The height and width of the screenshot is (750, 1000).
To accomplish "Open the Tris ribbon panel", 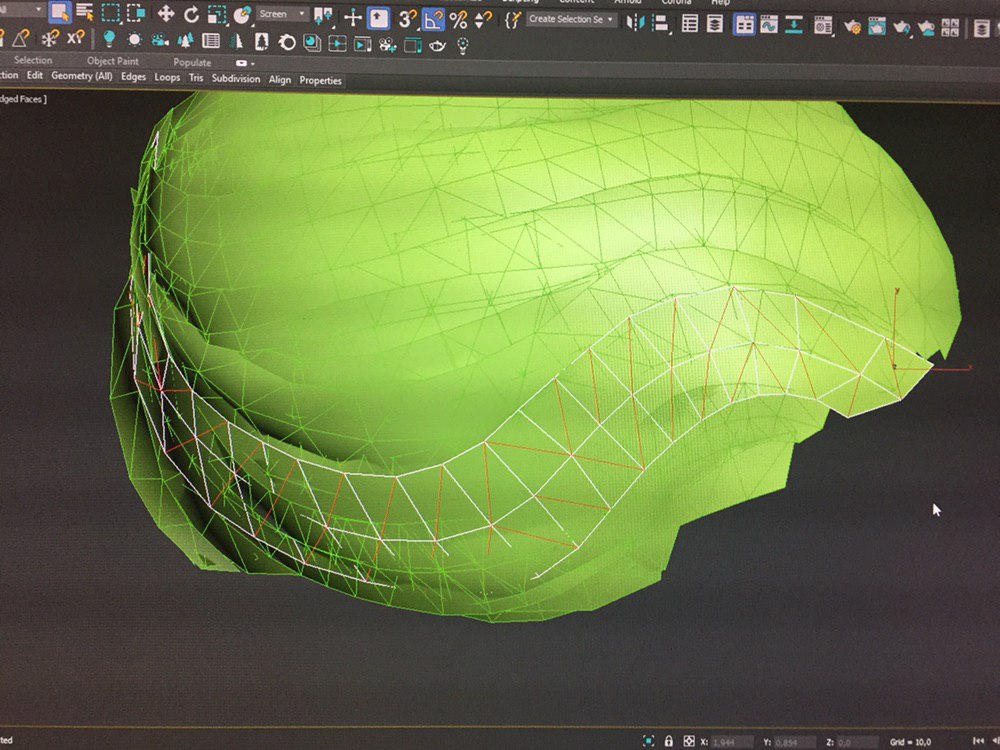I will coord(195,78).
